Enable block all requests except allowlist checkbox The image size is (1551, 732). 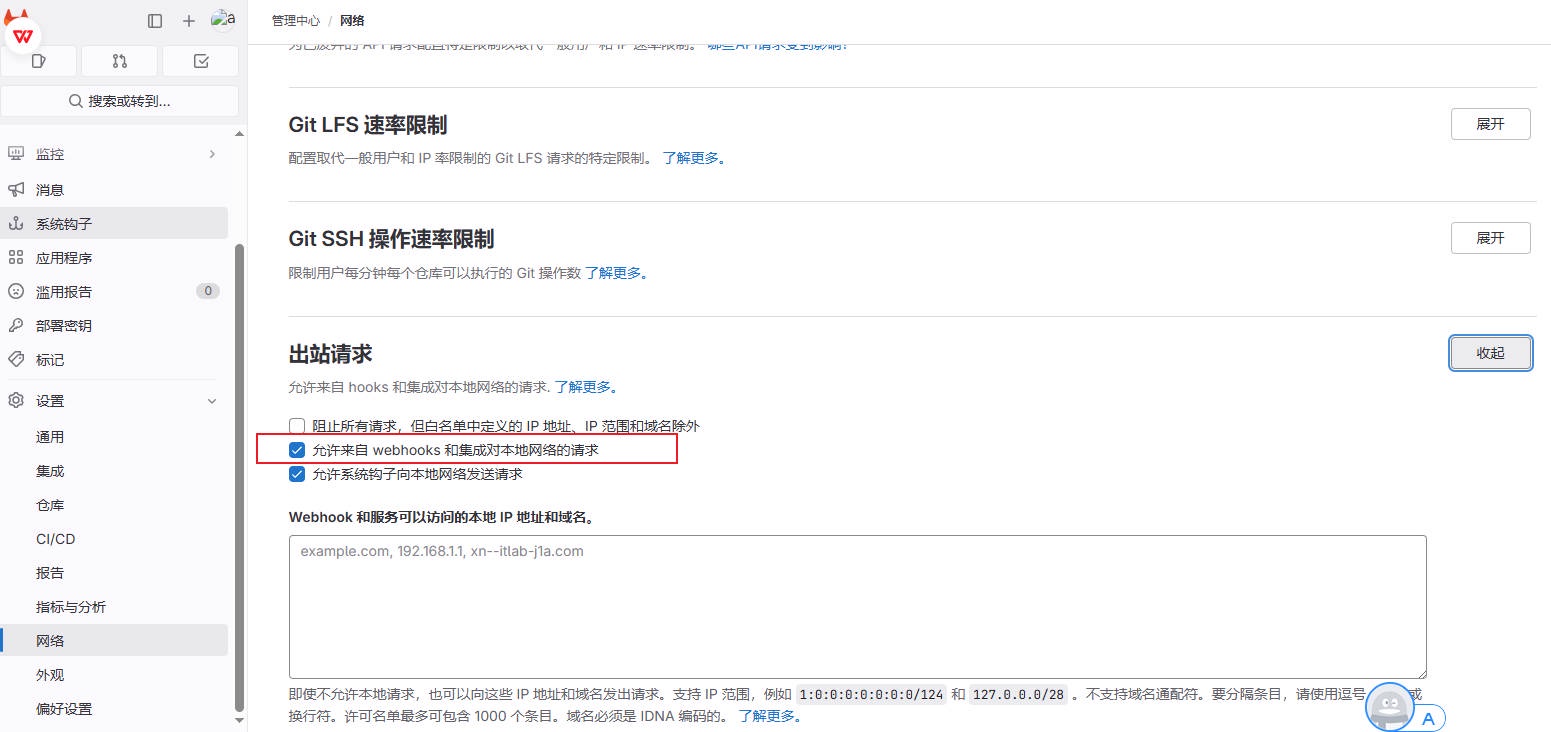[297, 426]
